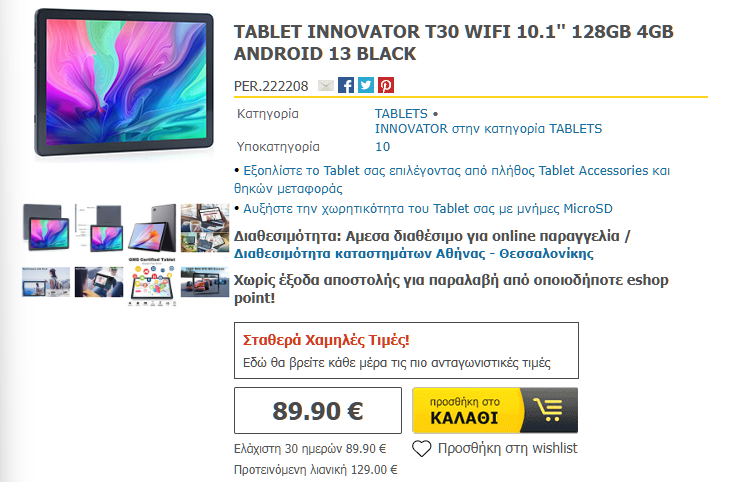Share product via email envelope icon
Screen dimensions: 750x482
pyautogui.click(x=326, y=86)
